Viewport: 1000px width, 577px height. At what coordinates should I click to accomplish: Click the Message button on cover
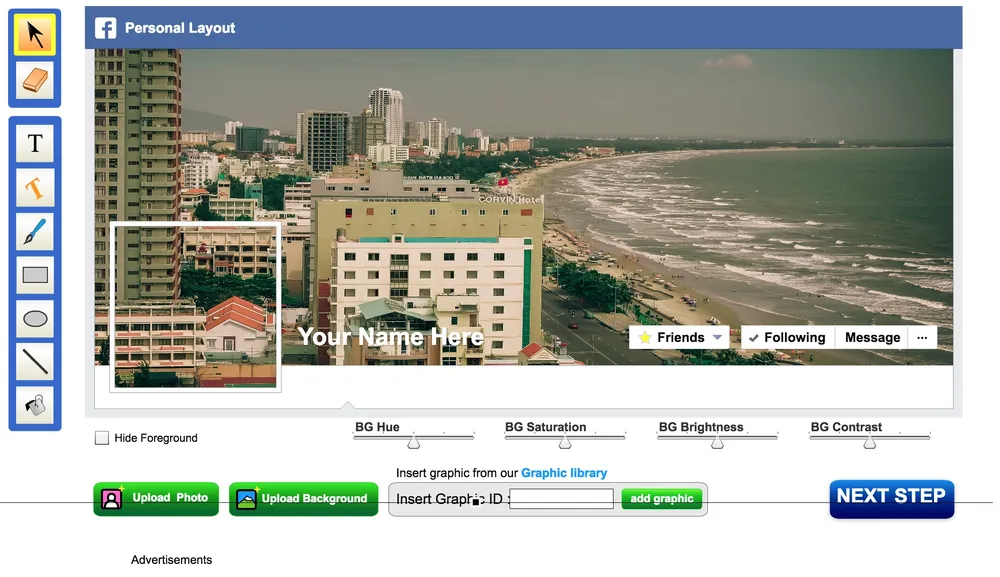click(x=872, y=337)
